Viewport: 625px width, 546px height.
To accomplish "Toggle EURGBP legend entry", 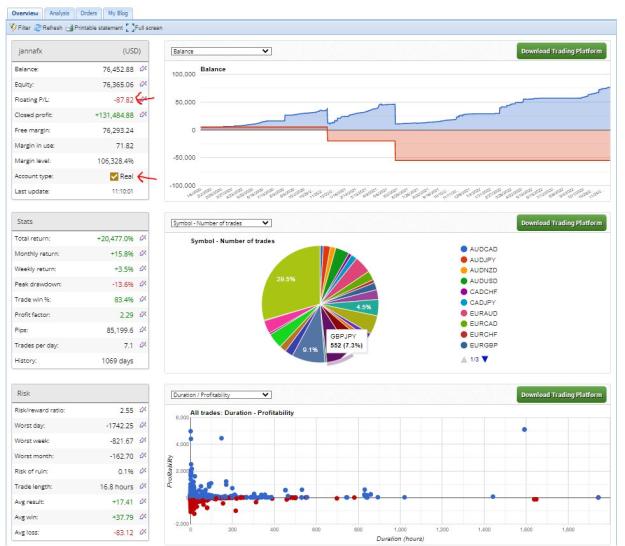I will click(479, 345).
